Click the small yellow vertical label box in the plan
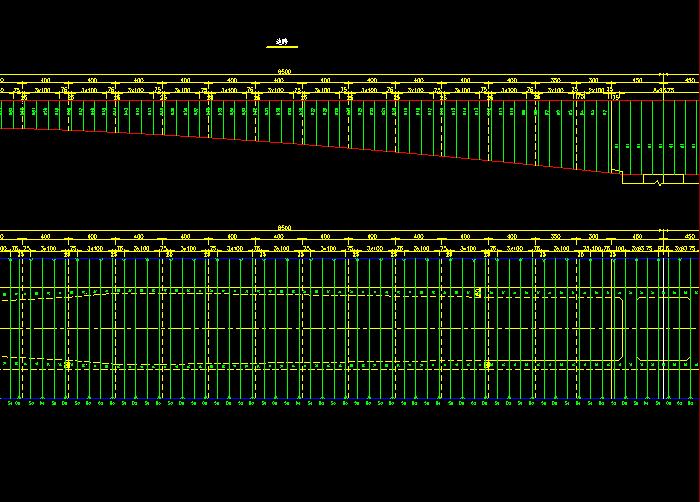Screen dimensions: 700x502 tap(479, 292)
